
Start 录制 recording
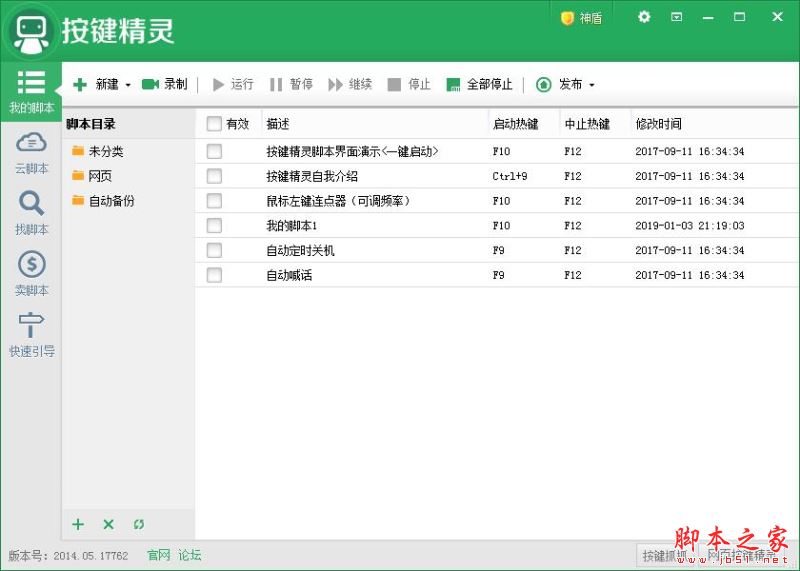point(164,84)
